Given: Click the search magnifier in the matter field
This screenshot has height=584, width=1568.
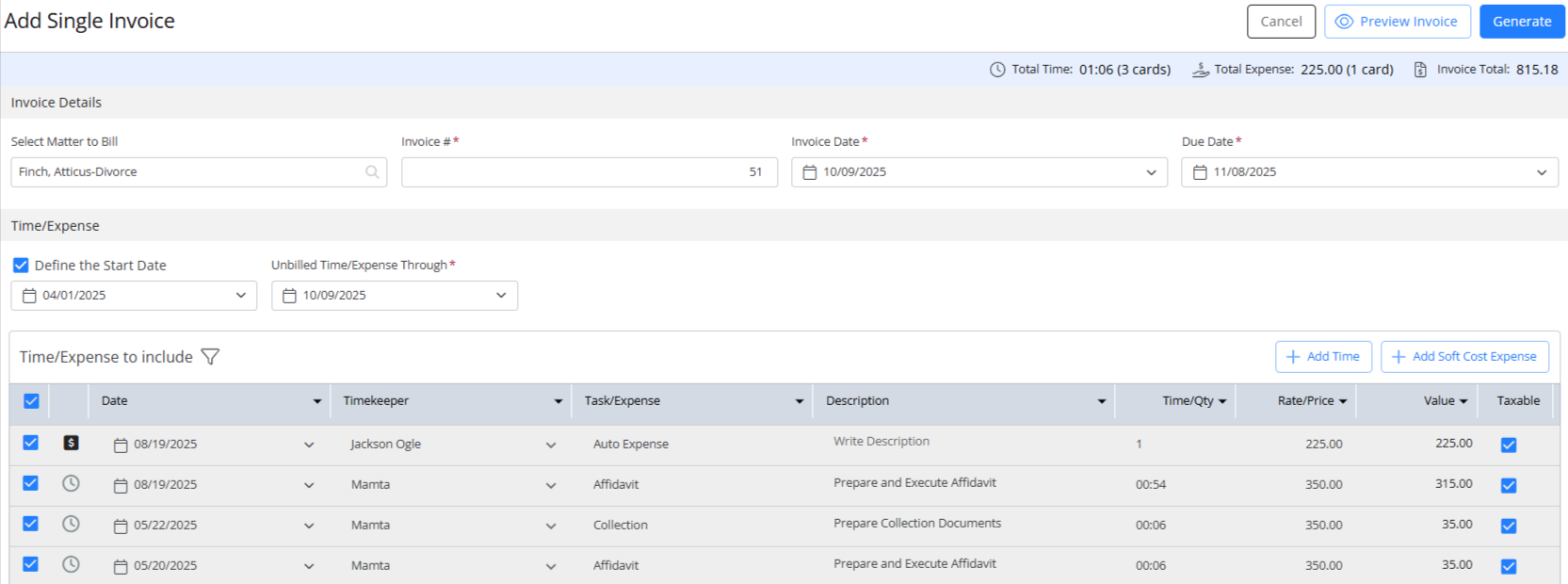Looking at the screenshot, I should pos(372,172).
